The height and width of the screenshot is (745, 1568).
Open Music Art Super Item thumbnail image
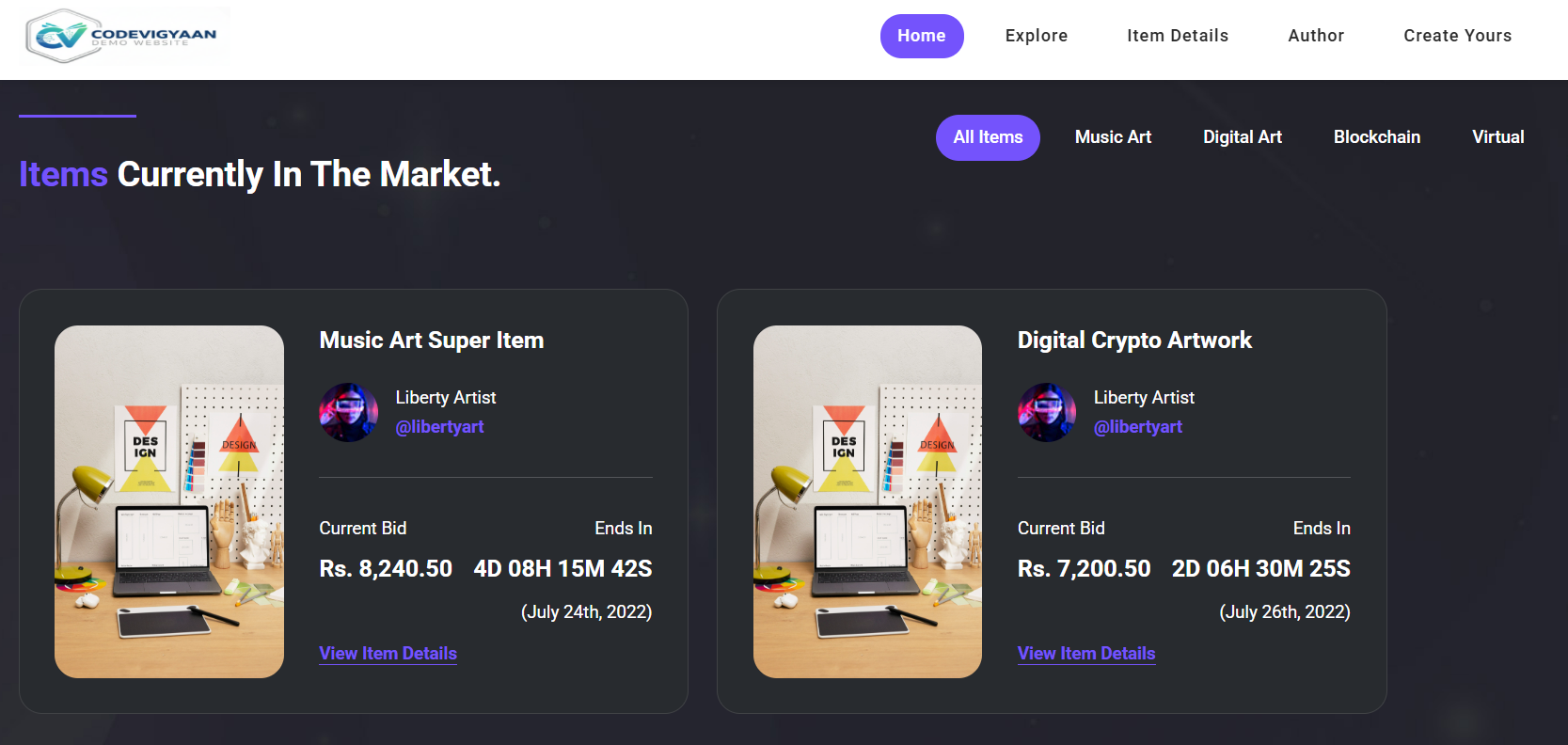(169, 501)
